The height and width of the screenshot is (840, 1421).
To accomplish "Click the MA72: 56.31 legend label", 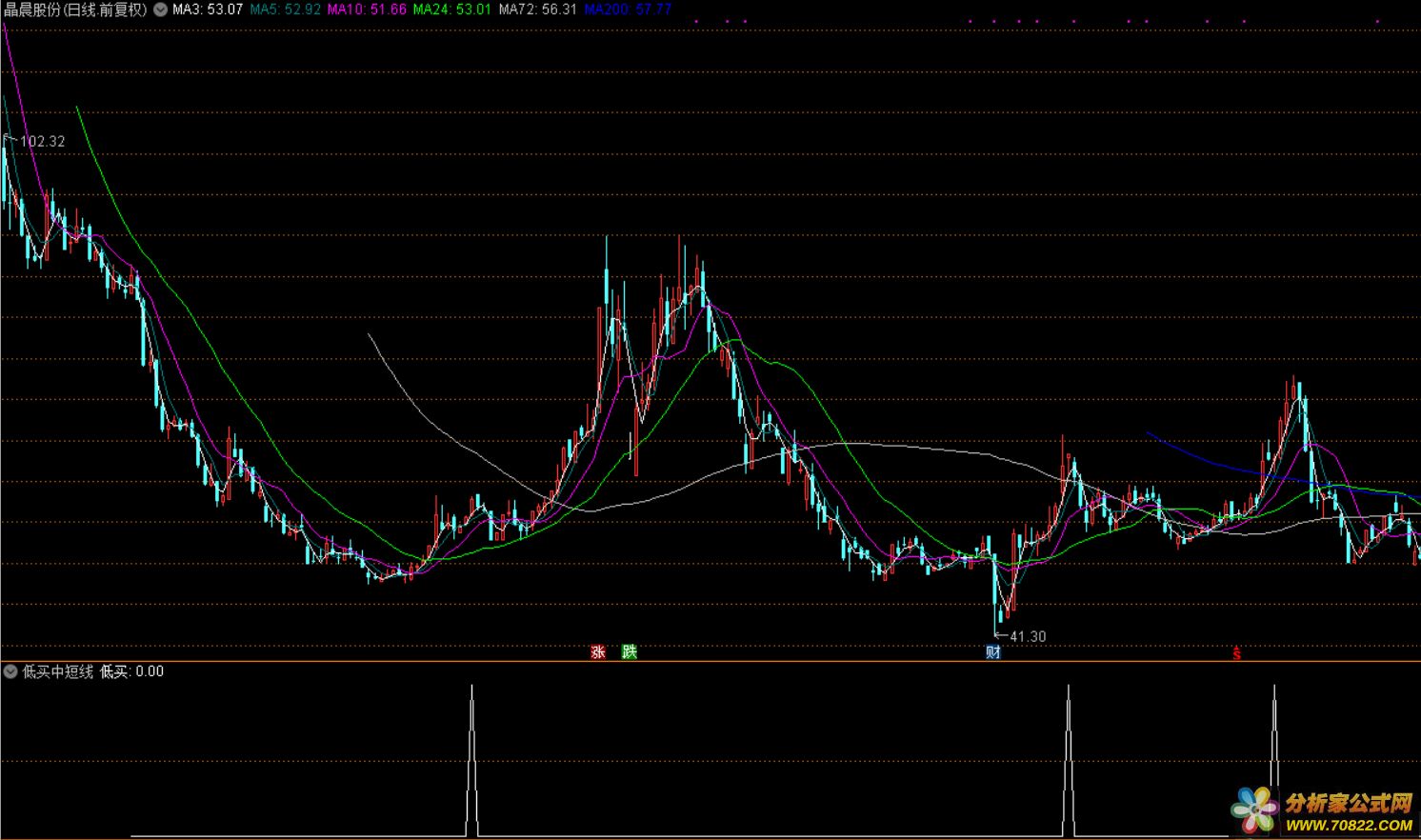I will click(538, 10).
